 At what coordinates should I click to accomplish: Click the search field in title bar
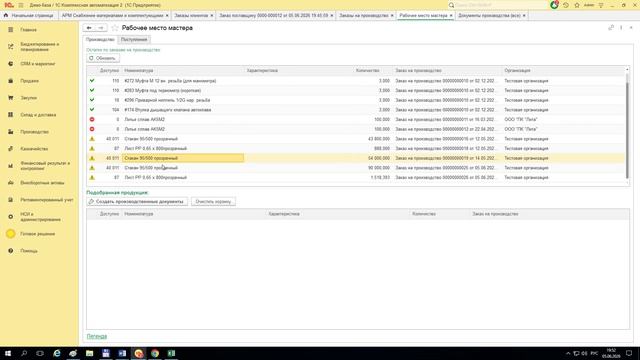point(498,5)
